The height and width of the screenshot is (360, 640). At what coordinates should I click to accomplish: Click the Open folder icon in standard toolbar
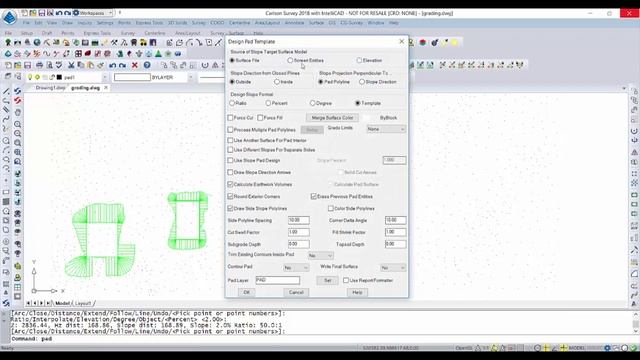point(18,65)
